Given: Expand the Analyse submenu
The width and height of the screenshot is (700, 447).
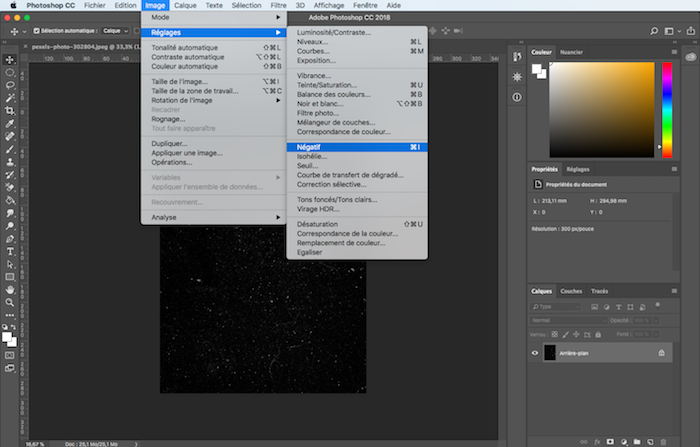Looking at the screenshot, I should [x=213, y=217].
